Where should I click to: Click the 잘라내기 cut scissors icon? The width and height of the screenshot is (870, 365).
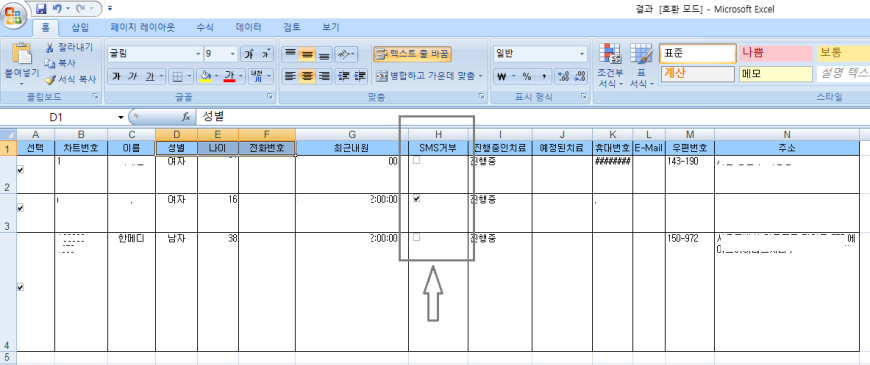pyautogui.click(x=50, y=48)
